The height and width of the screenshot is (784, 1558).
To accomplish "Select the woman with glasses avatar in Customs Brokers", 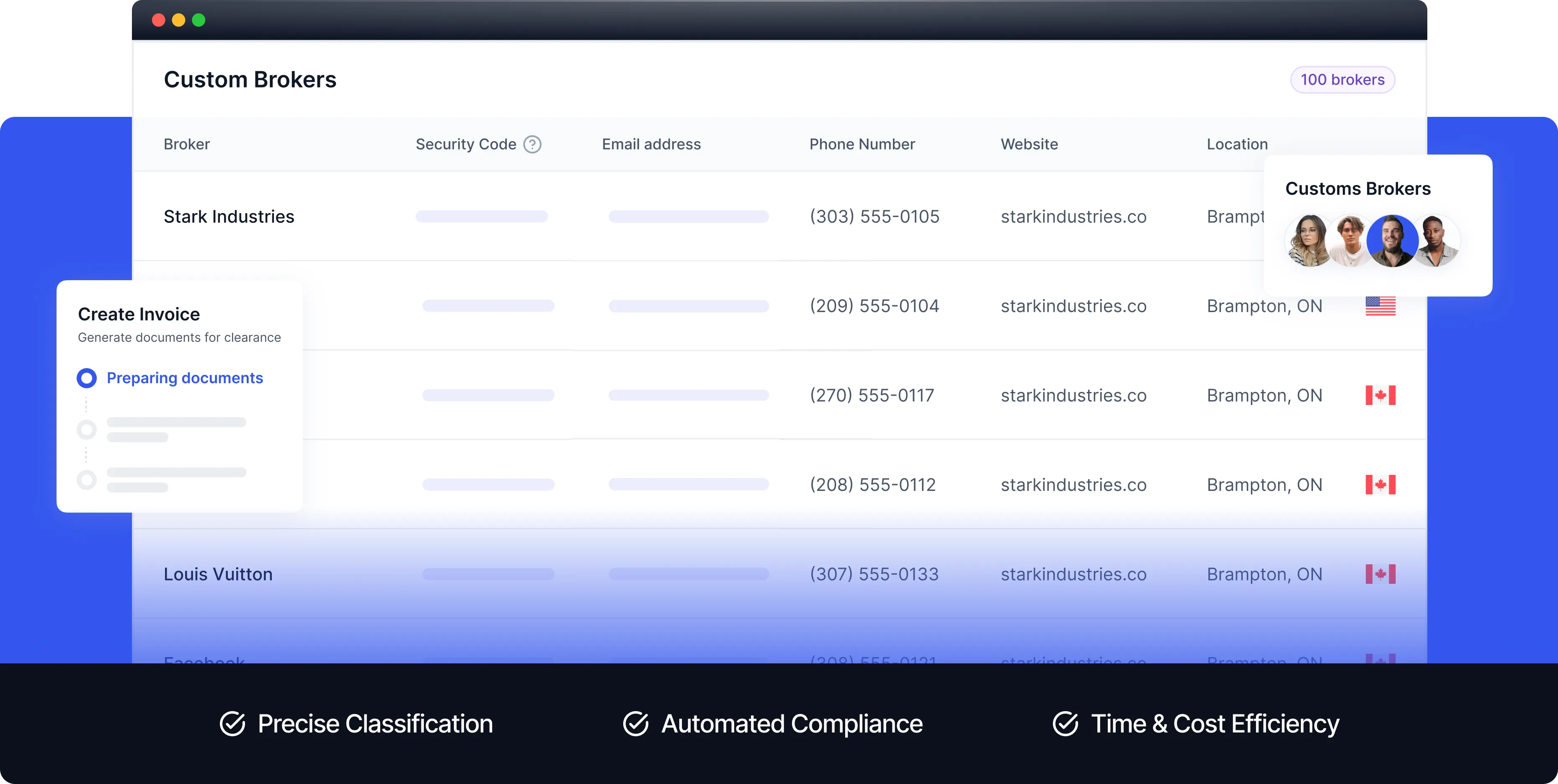I will pyautogui.click(x=1309, y=241).
